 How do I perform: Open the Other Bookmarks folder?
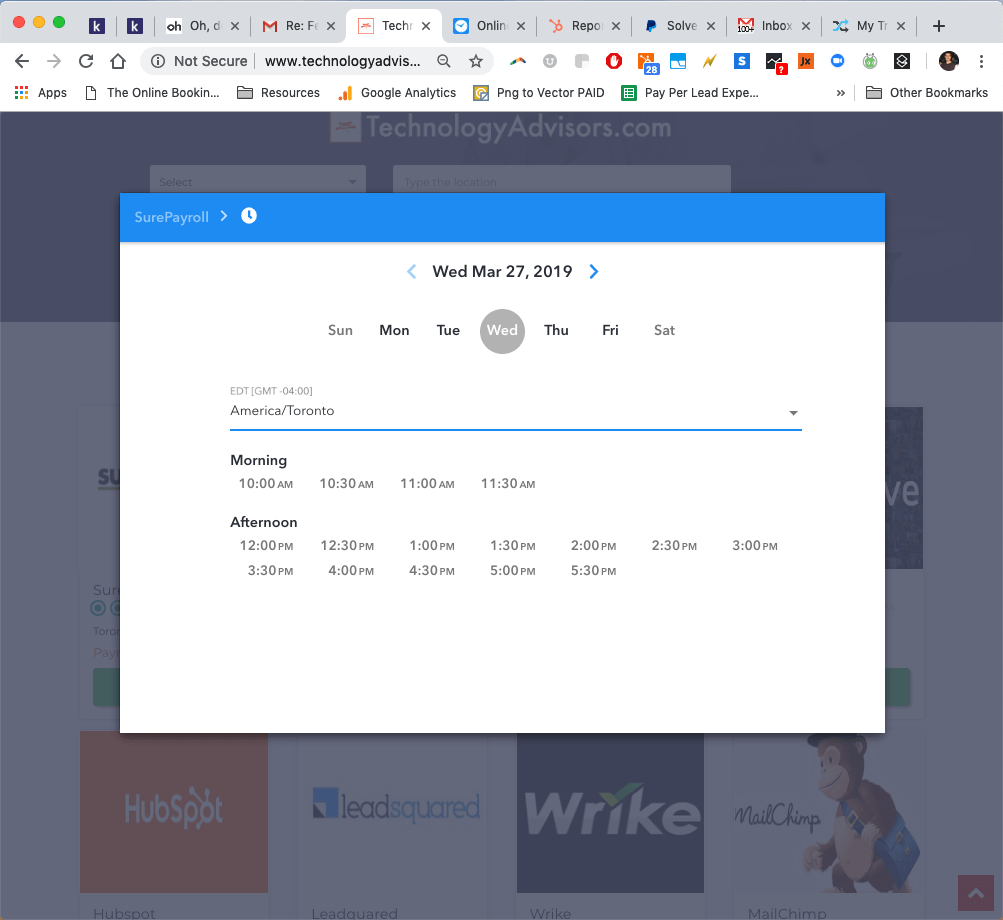pos(927,93)
